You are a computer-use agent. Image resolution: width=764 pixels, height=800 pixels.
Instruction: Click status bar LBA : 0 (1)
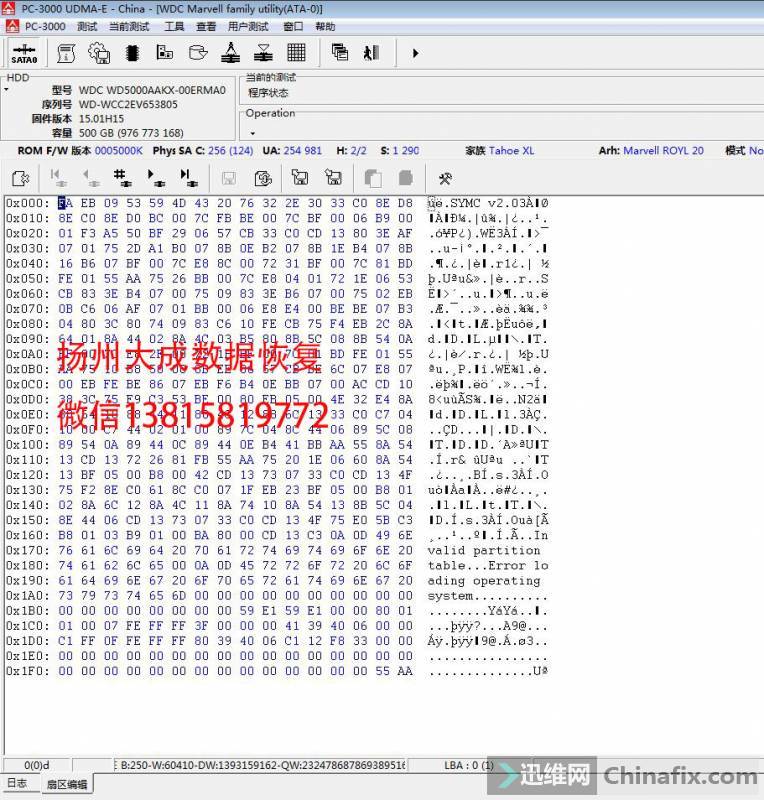(x=469, y=765)
